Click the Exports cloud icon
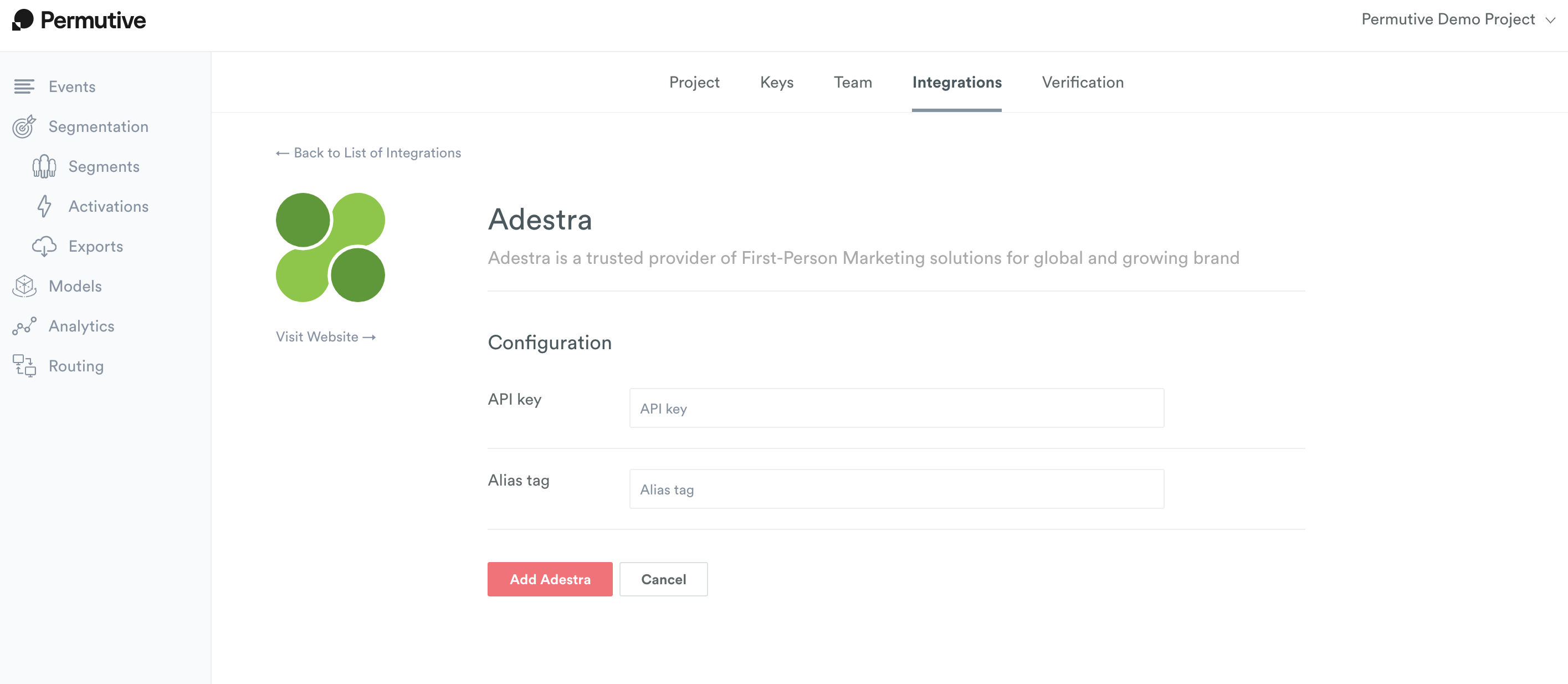Viewport: 1568px width, 684px height. (x=44, y=246)
